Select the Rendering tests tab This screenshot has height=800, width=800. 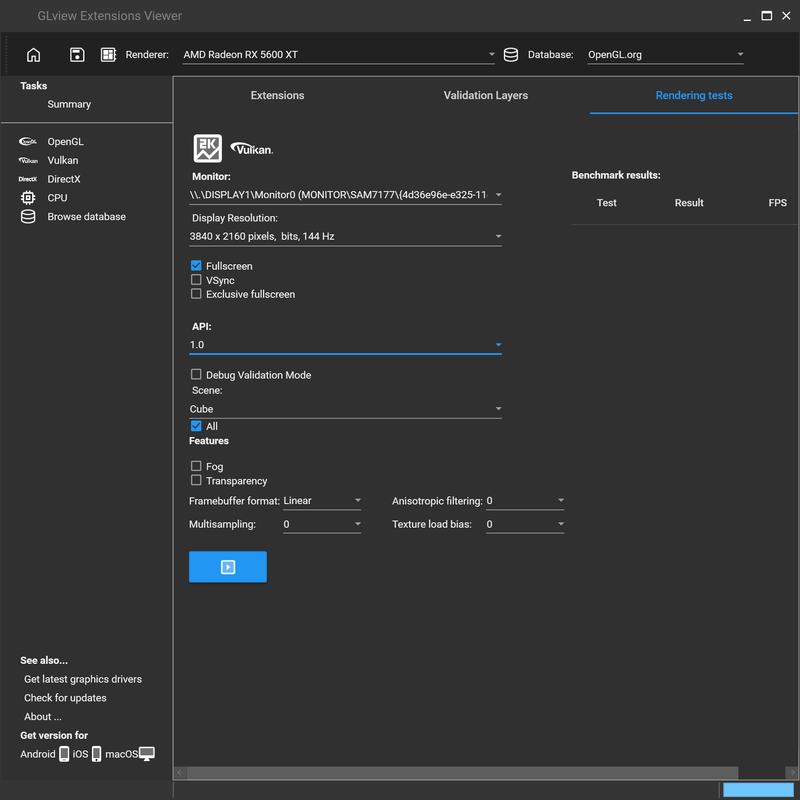(694, 95)
